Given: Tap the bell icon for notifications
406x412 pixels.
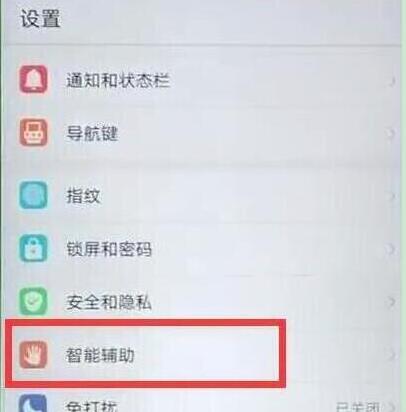Looking at the screenshot, I should point(33,80).
